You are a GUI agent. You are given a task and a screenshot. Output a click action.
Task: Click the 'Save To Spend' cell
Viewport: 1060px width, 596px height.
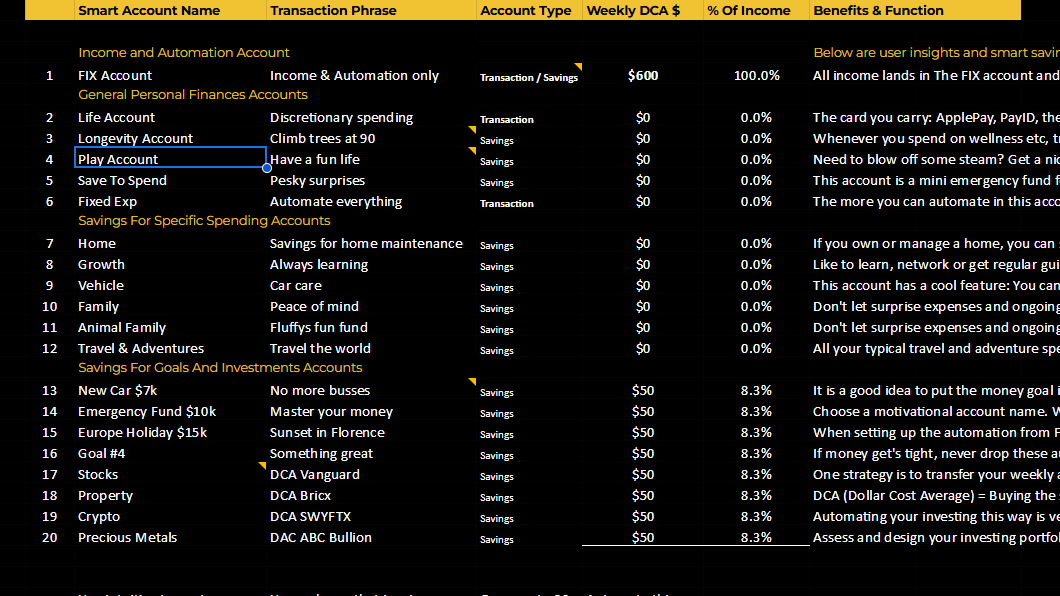[x=170, y=180]
